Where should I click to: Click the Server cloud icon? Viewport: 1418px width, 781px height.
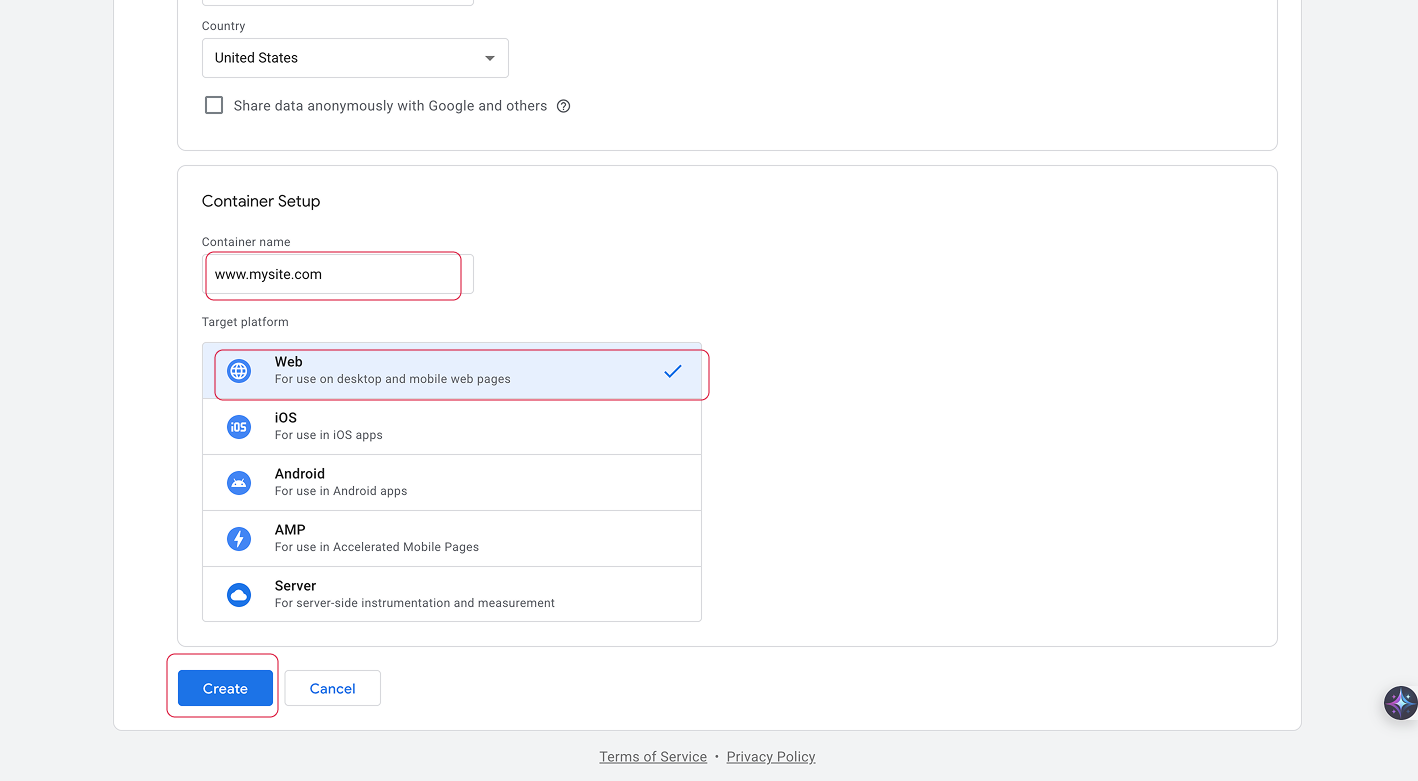(x=238, y=595)
